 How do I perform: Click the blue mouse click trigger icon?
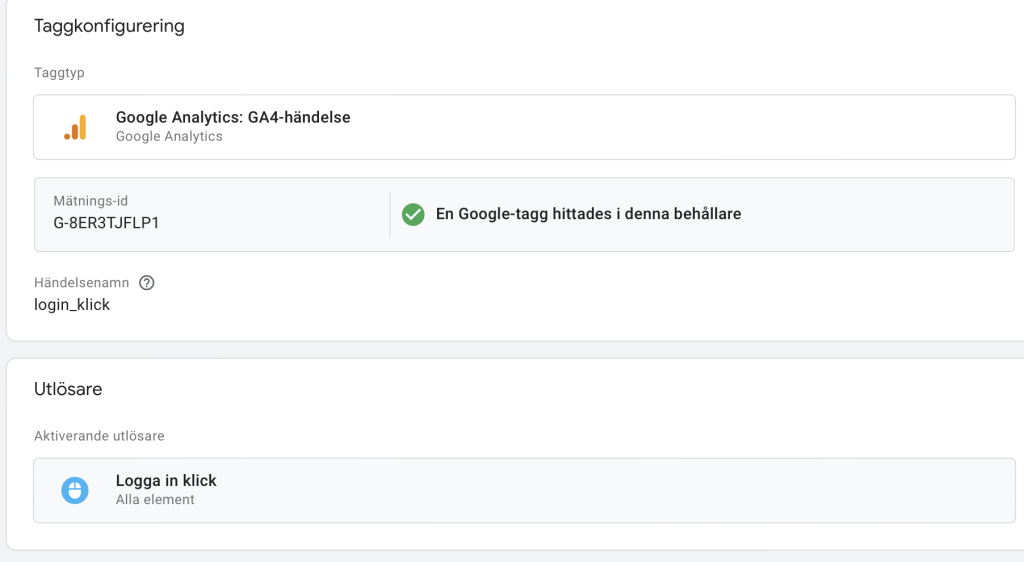[75, 490]
